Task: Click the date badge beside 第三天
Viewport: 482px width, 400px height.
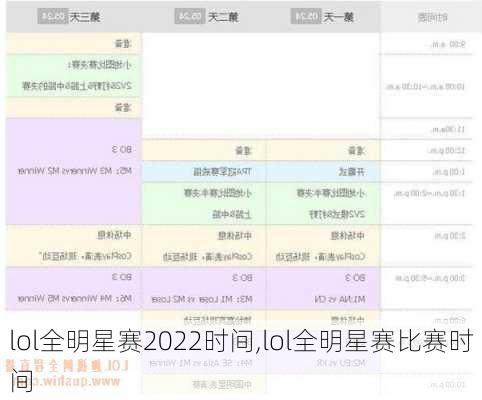Action: (x=53, y=17)
